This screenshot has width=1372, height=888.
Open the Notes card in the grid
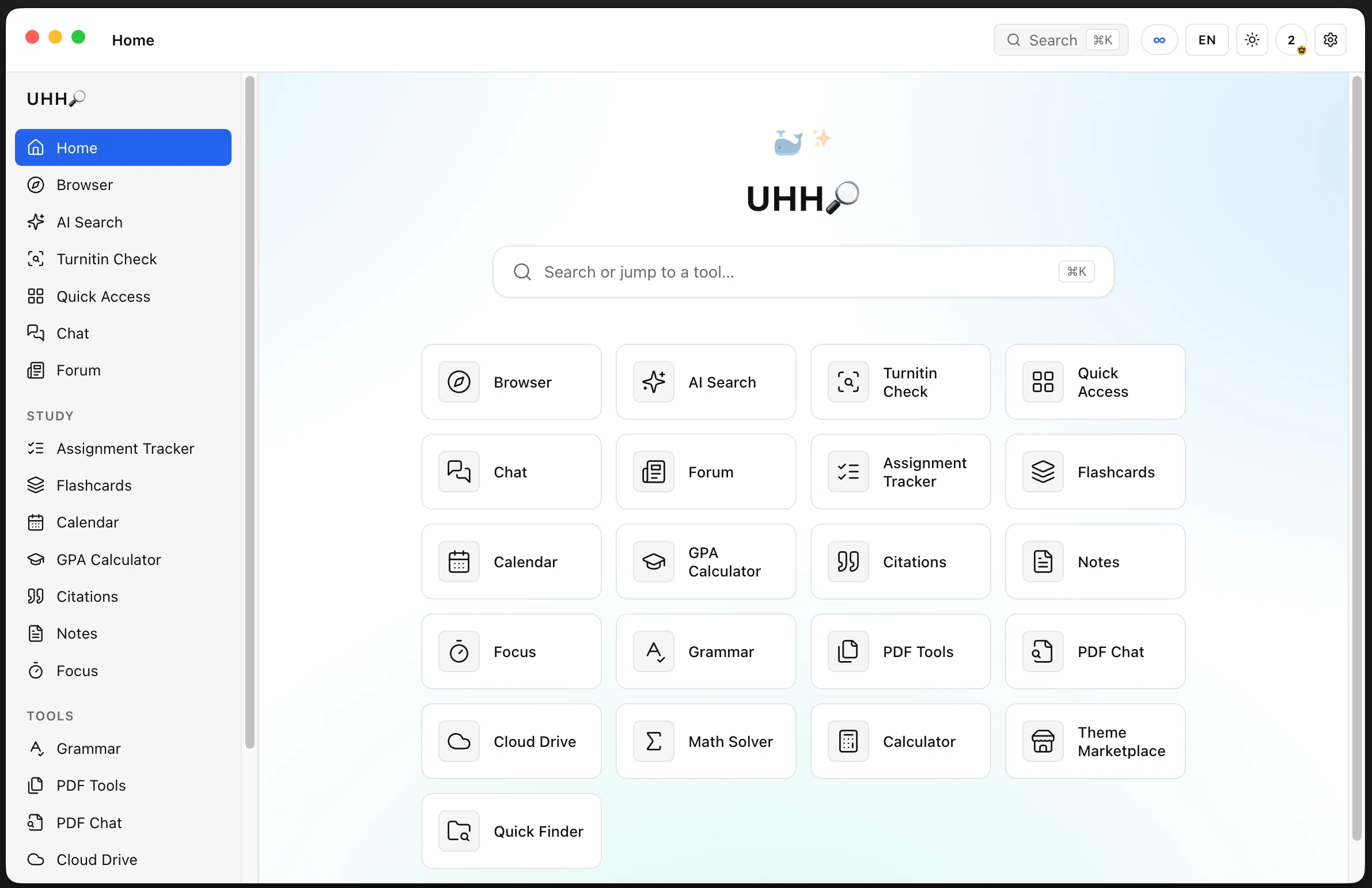(x=1095, y=562)
